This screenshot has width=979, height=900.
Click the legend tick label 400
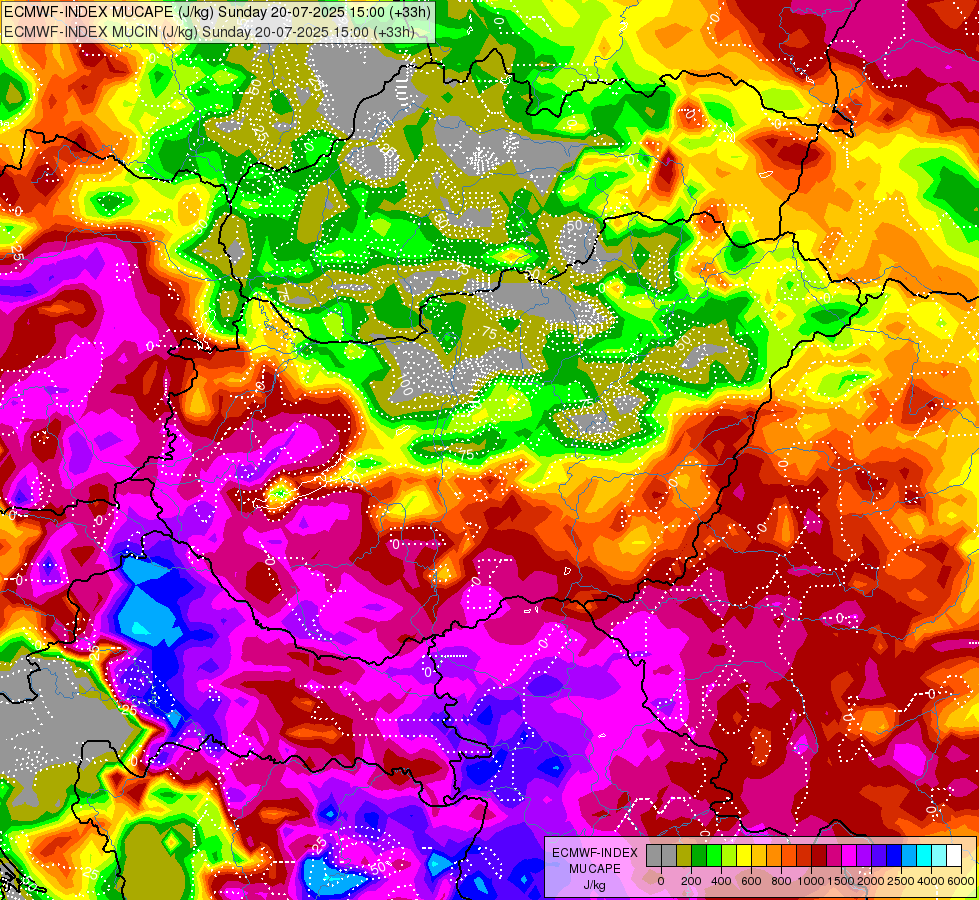click(x=721, y=881)
